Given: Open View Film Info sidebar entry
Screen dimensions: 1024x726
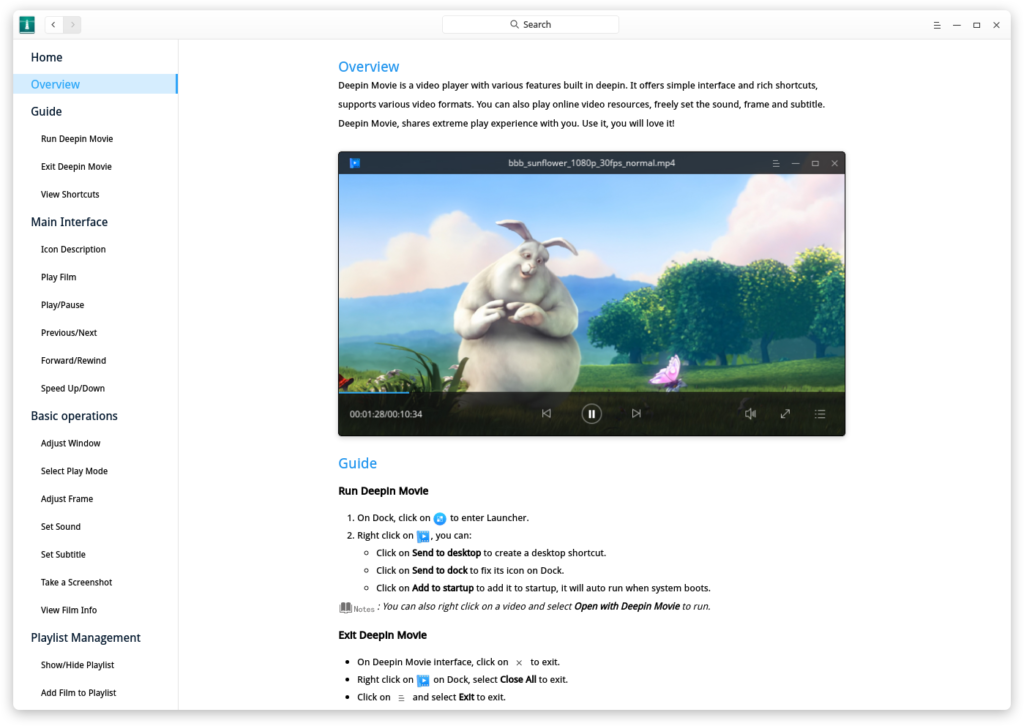Looking at the screenshot, I should click(69, 610).
